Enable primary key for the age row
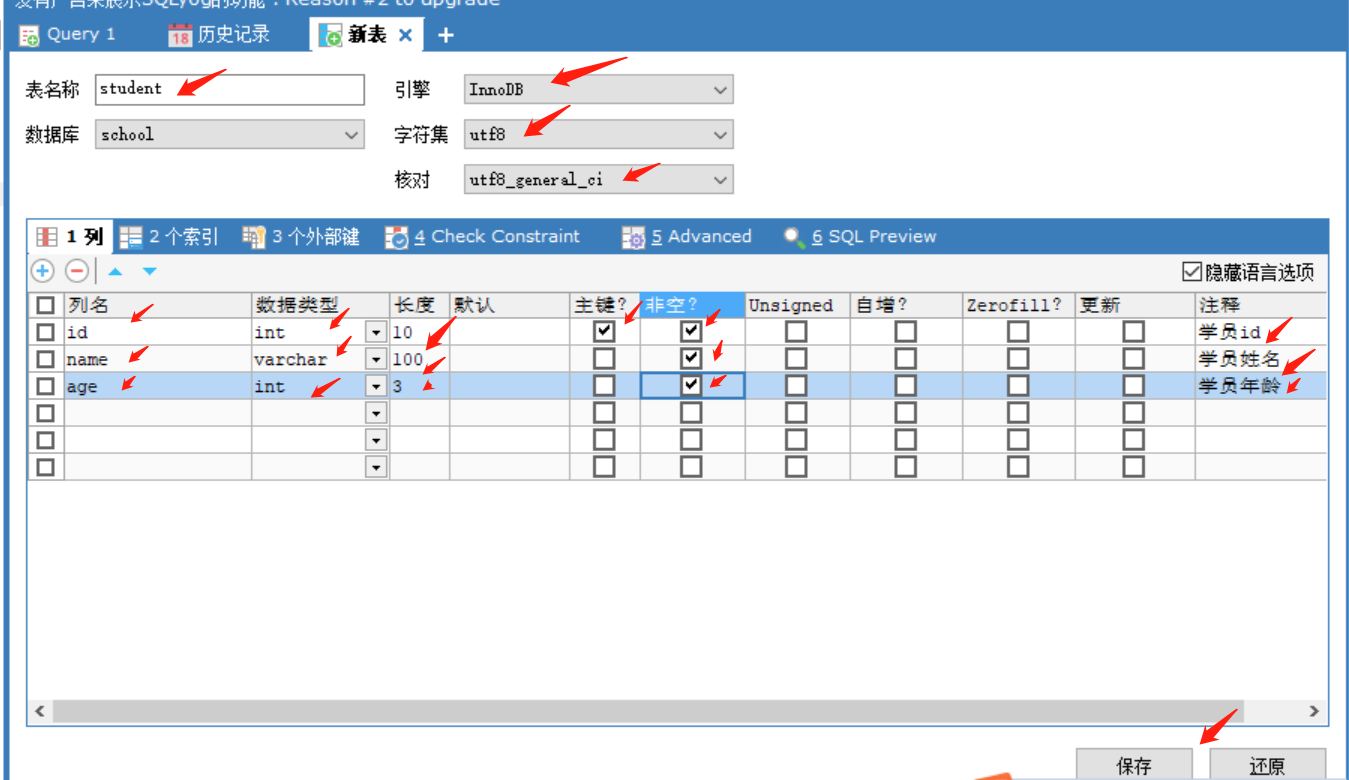1349x780 pixels. 604,385
